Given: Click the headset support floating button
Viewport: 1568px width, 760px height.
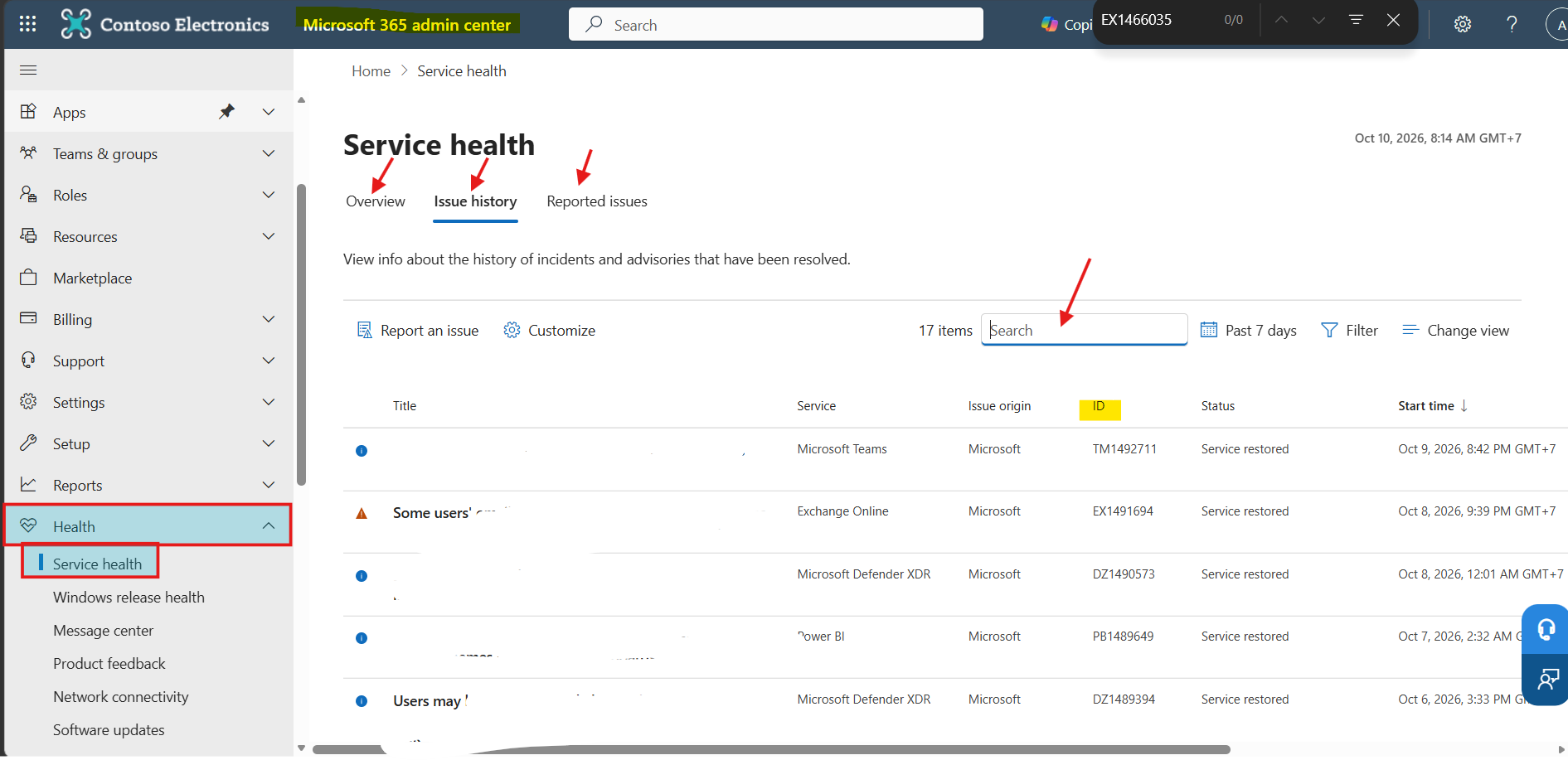Looking at the screenshot, I should [x=1546, y=630].
